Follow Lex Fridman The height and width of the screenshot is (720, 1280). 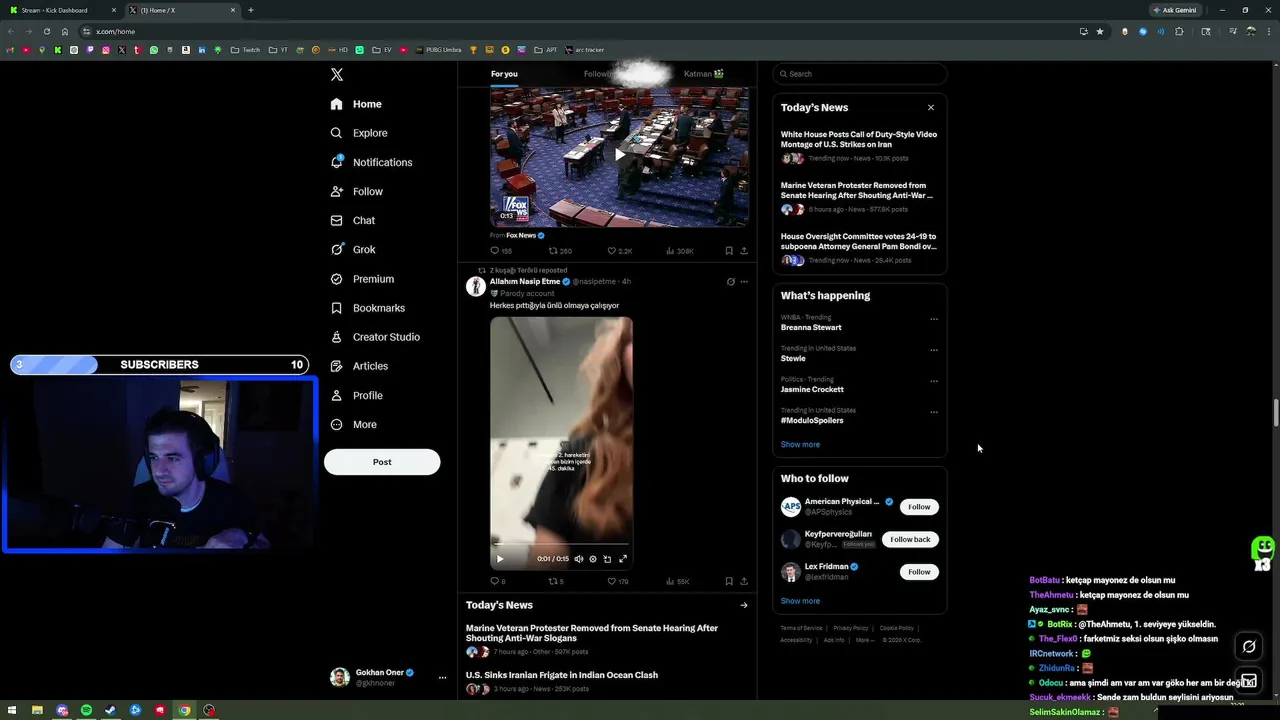(919, 572)
